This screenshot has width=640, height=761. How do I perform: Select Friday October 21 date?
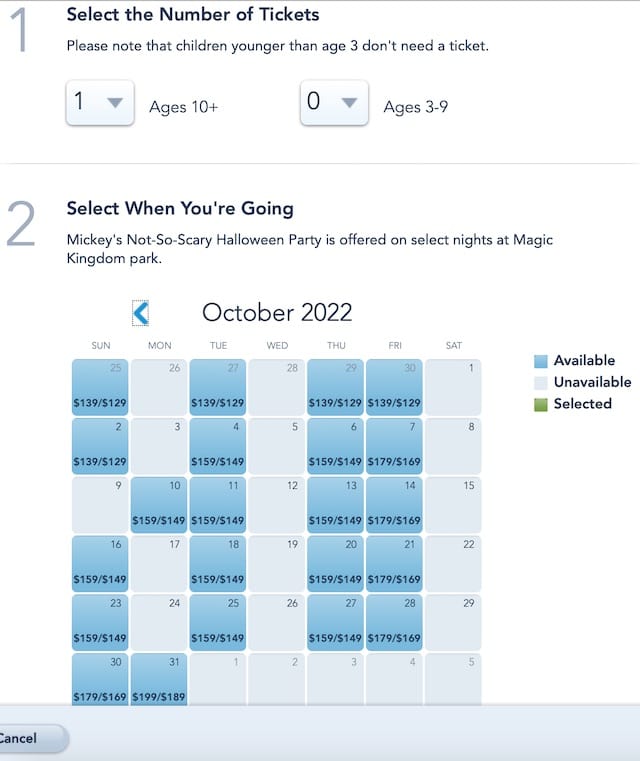tap(394, 563)
